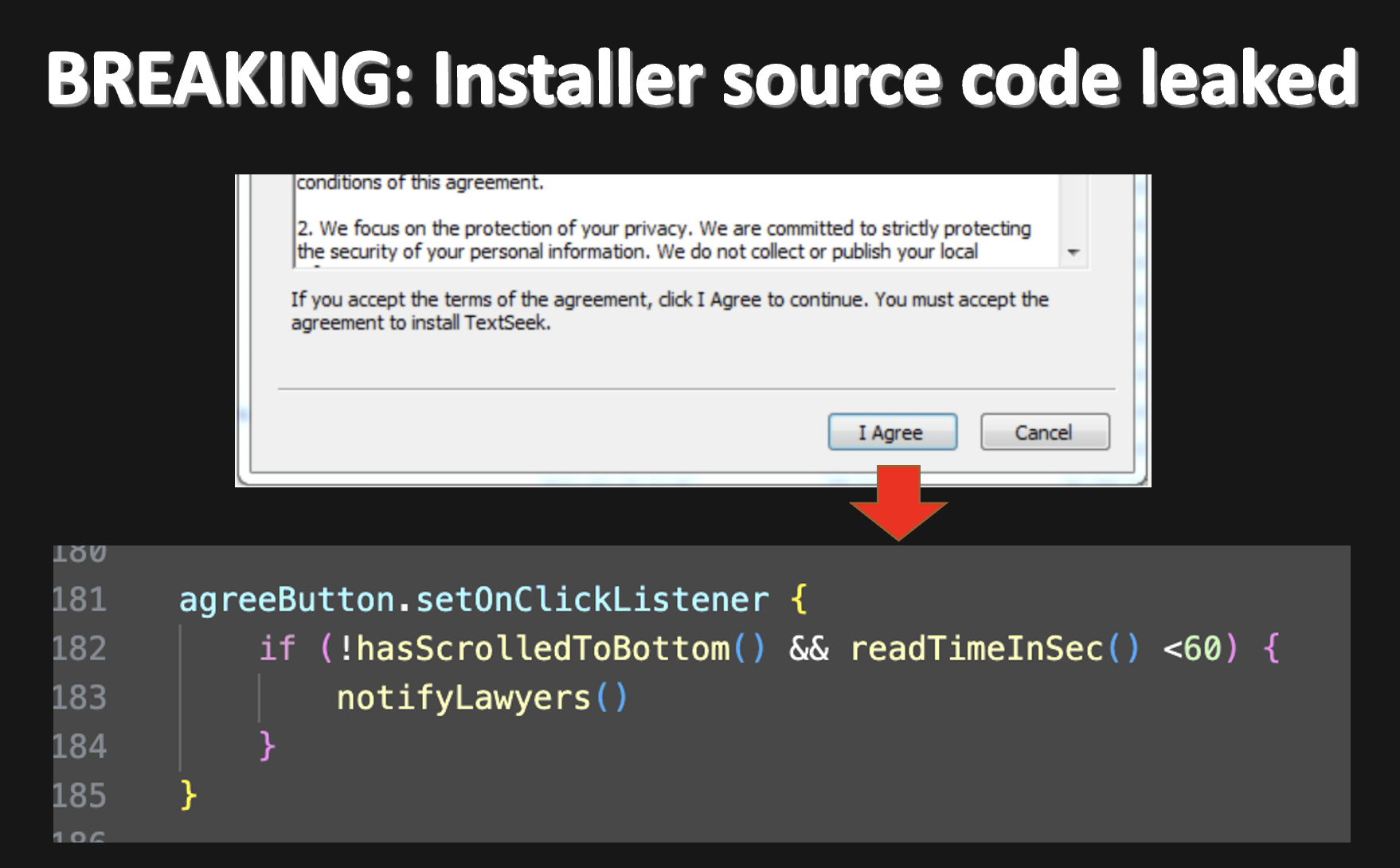This screenshot has height=868, width=1400.
Task: Click code line number 182
Action: 80,648
